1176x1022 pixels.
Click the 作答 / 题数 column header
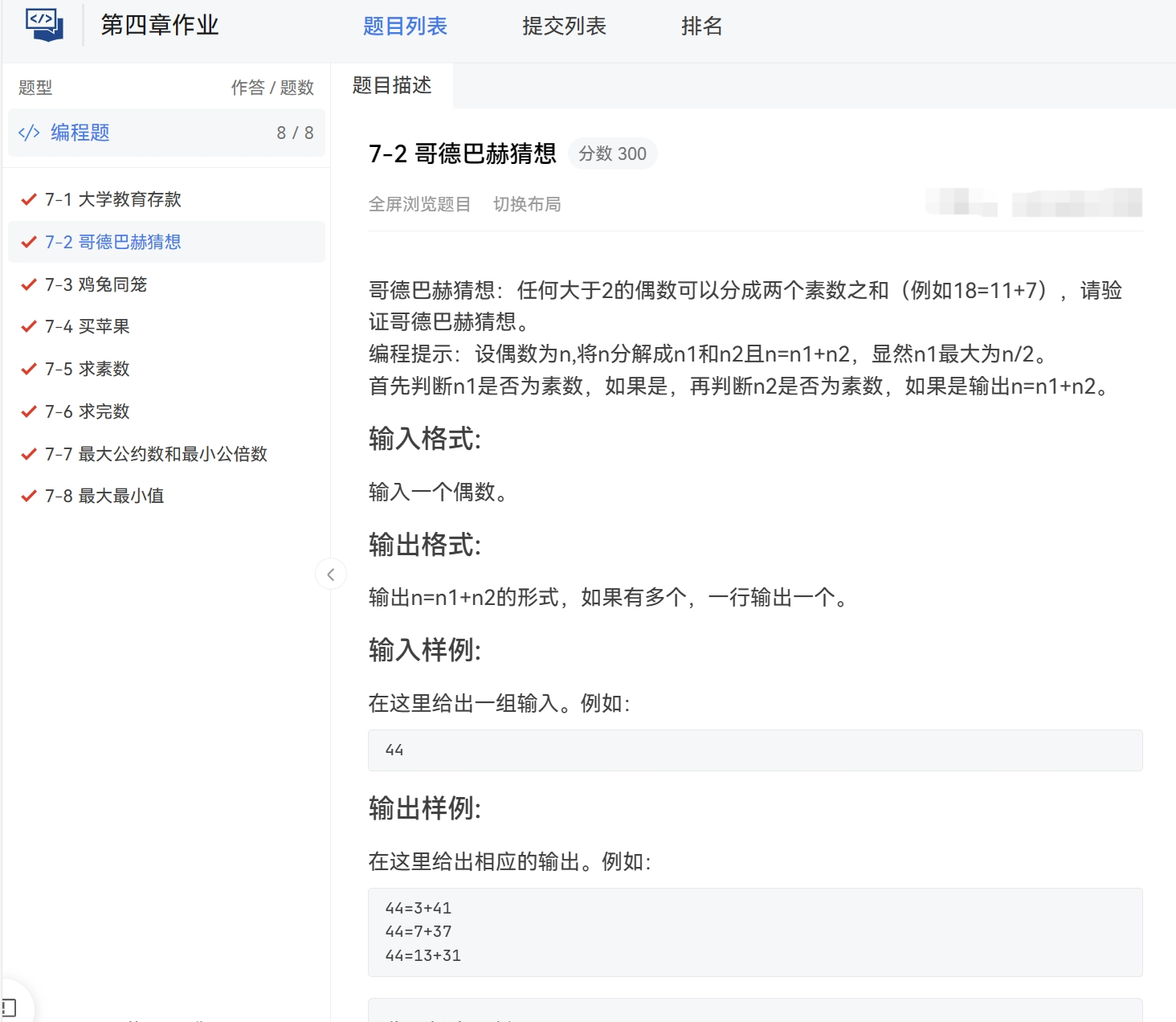[x=272, y=88]
